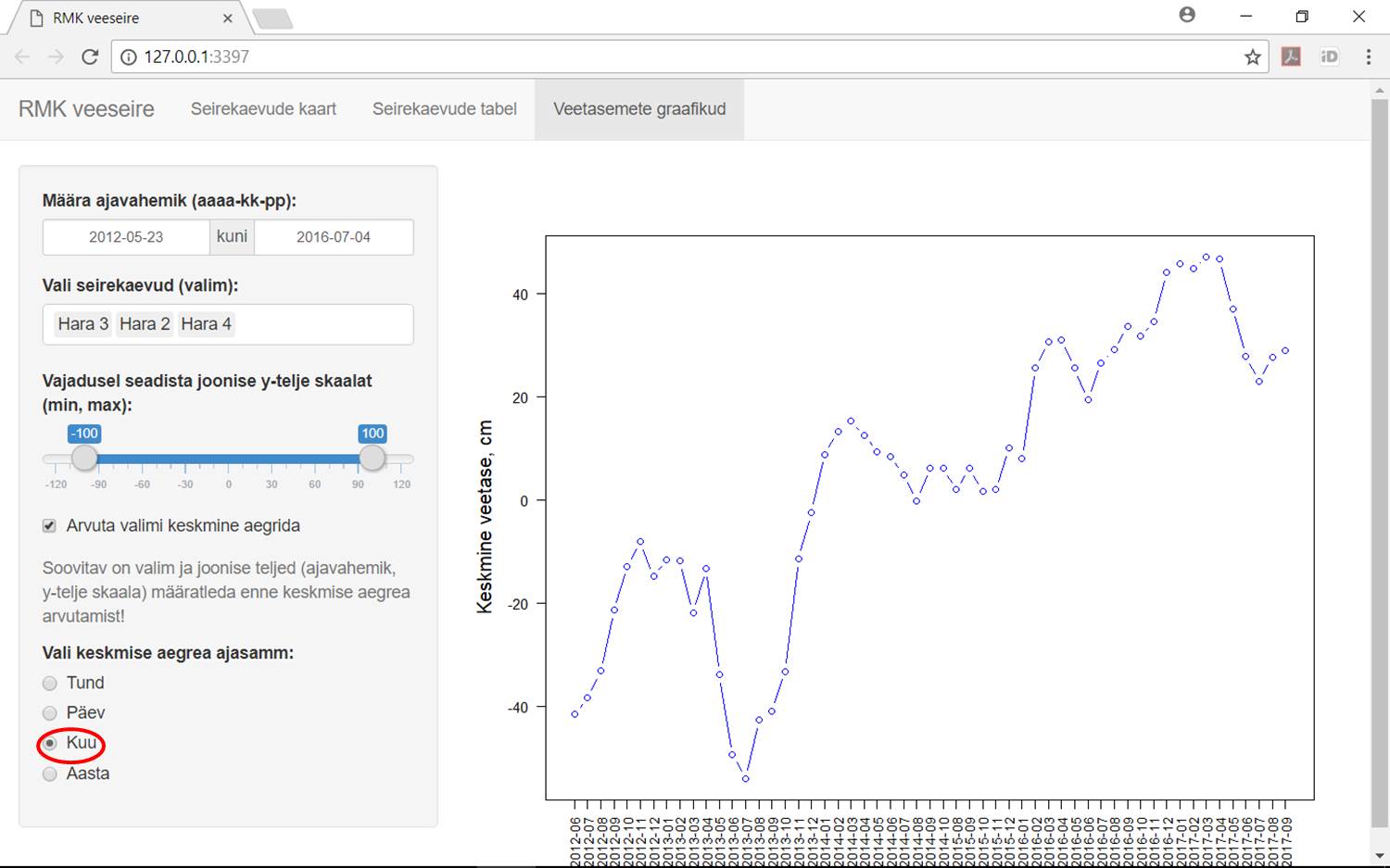
Task: Switch to the Seirekaevude kaart tab
Action: tap(263, 109)
